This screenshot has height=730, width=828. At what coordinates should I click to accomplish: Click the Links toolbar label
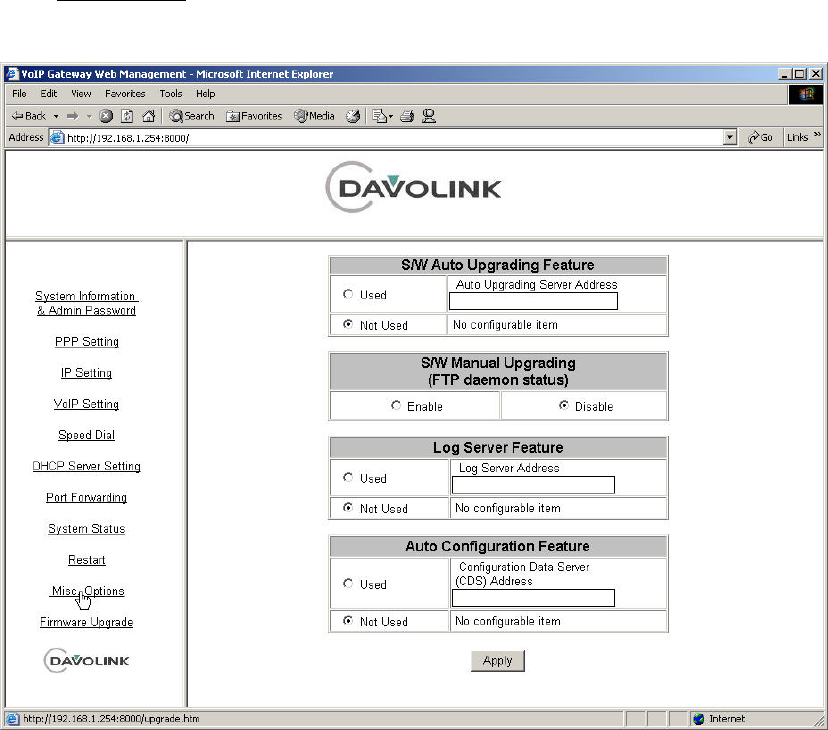click(x=797, y=137)
